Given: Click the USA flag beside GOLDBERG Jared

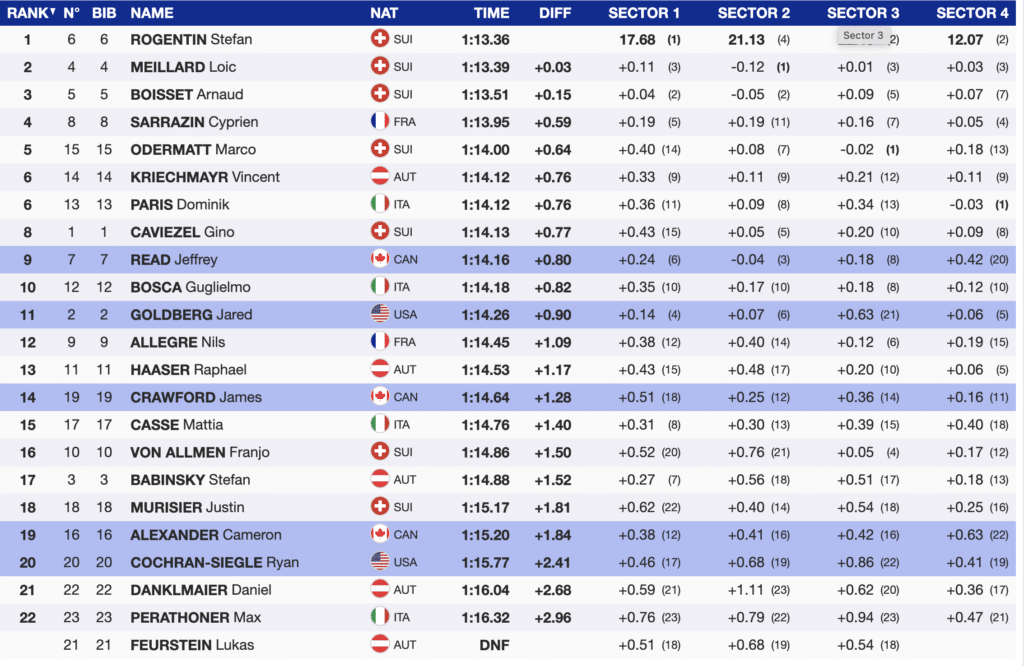Looking at the screenshot, I should [x=379, y=314].
